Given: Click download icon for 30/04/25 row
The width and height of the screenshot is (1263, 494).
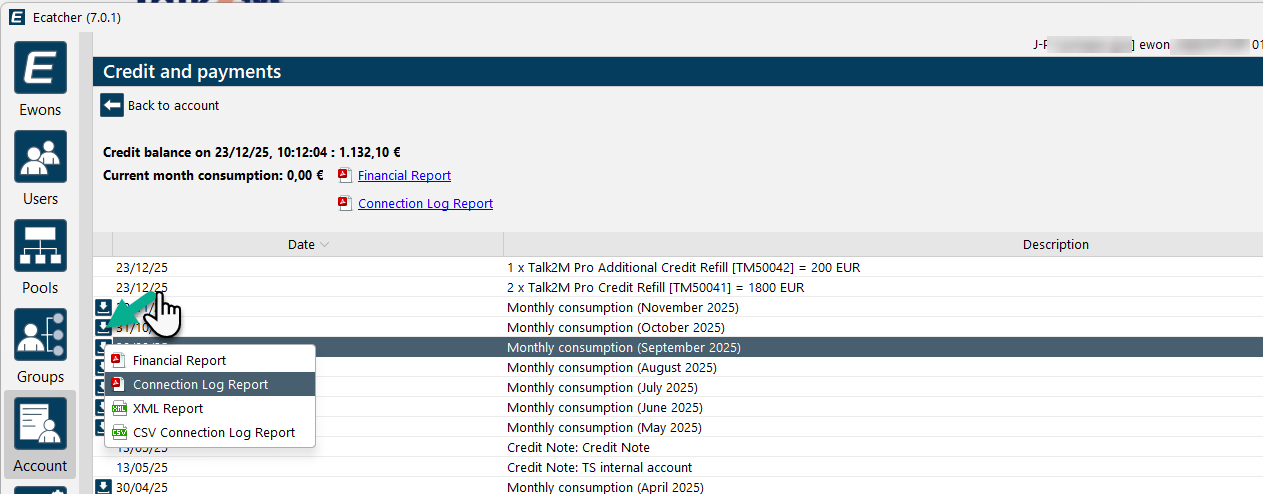Looking at the screenshot, I should tap(103, 487).
